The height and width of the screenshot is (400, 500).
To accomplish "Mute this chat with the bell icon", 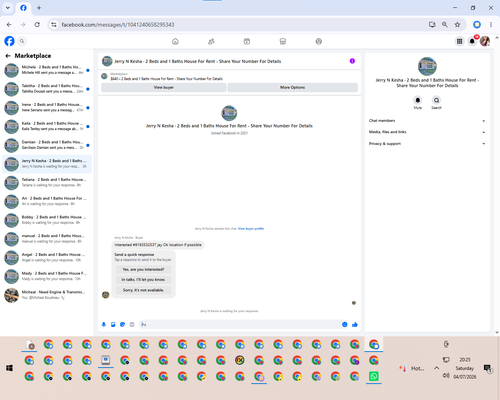I will click(418, 100).
